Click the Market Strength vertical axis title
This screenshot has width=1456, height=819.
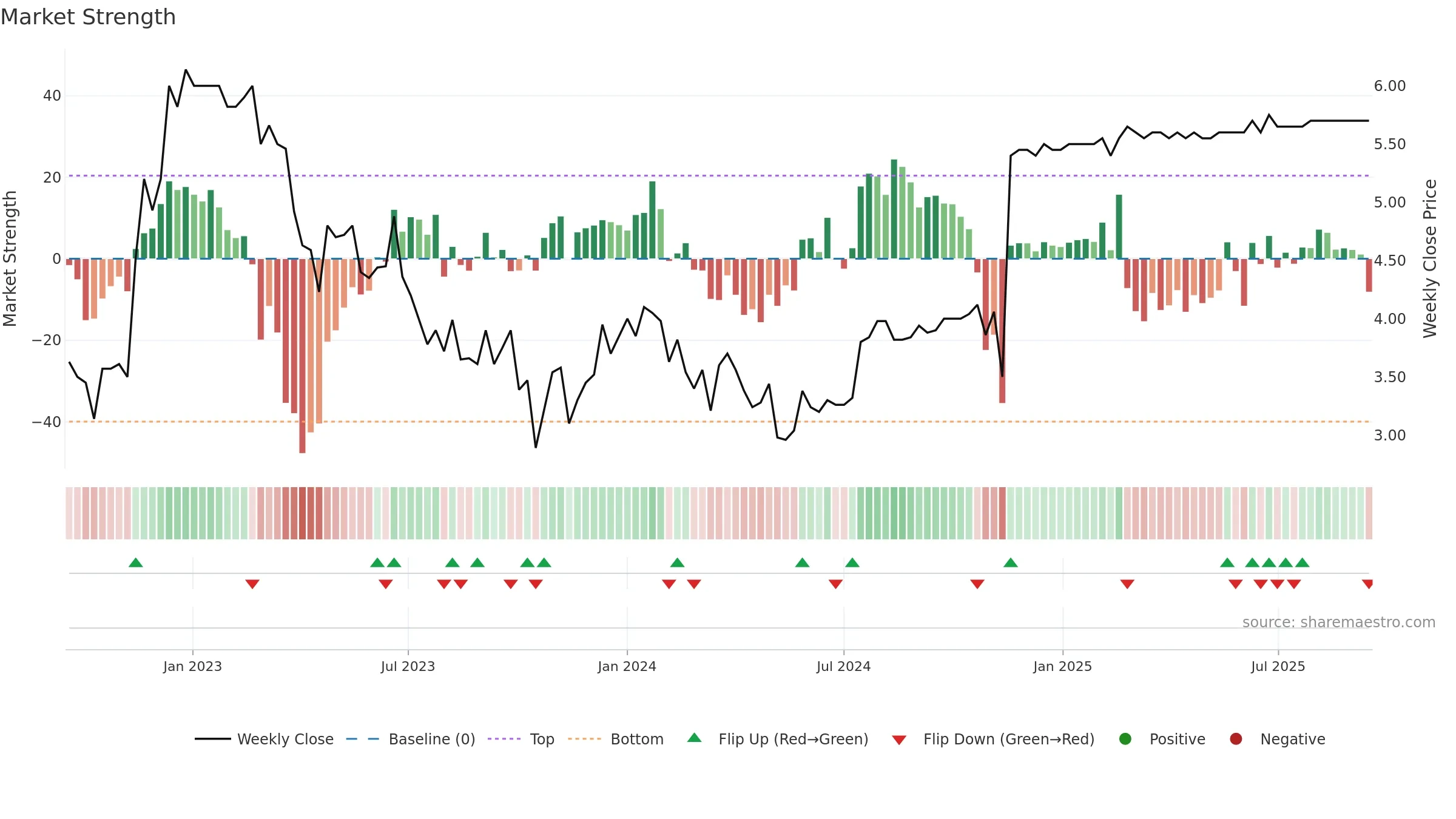tap(10, 258)
